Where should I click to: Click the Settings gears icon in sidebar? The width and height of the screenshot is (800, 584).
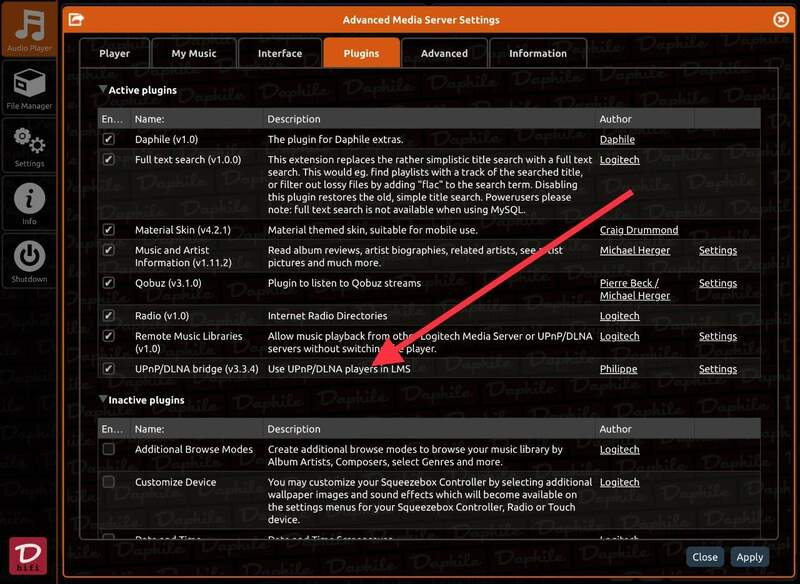29,145
